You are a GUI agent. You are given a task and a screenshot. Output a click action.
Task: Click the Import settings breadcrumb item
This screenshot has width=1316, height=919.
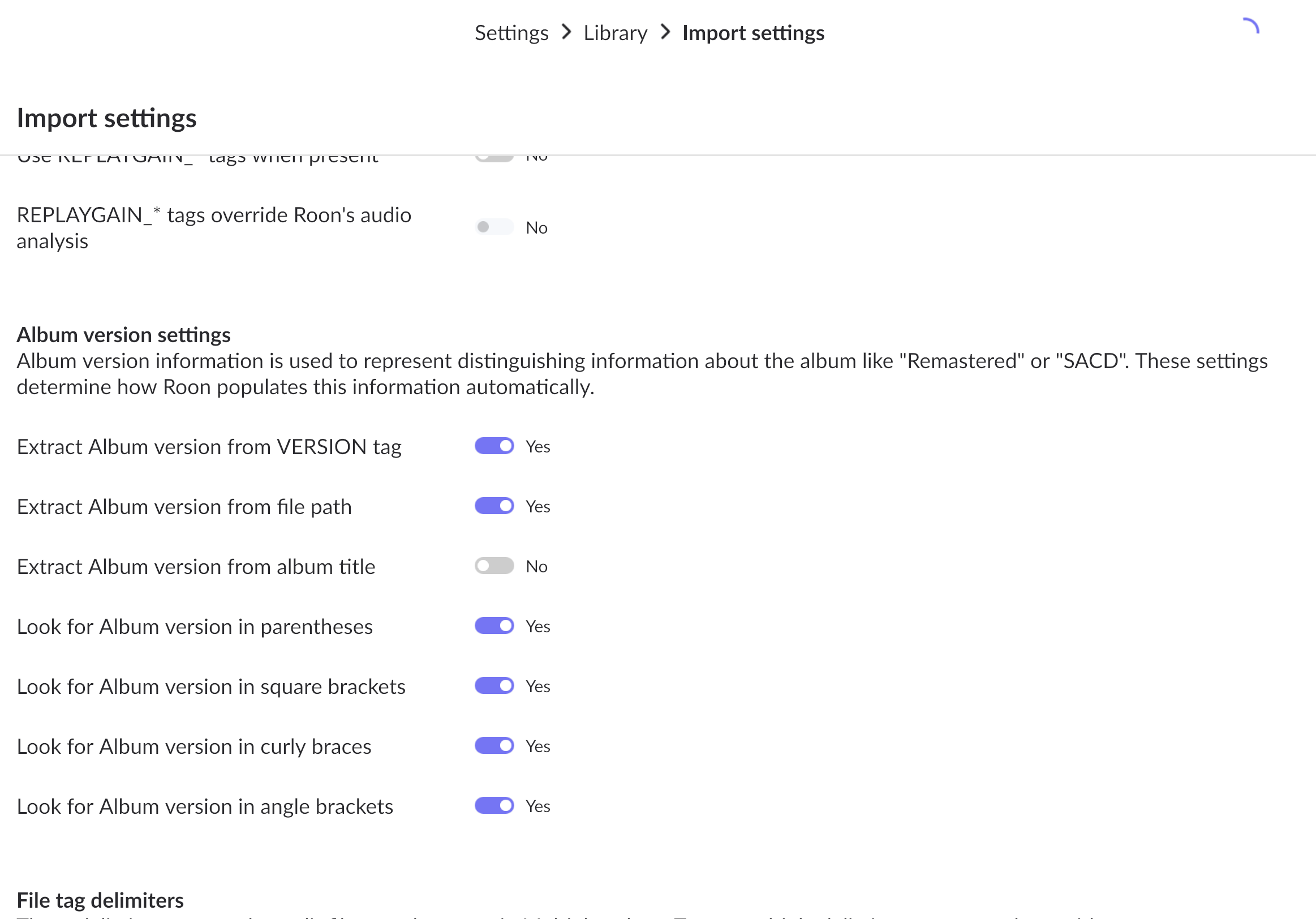(x=752, y=33)
